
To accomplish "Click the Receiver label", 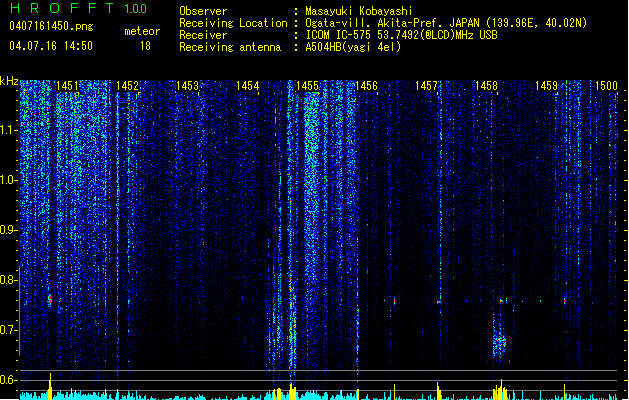I will [x=203, y=35].
